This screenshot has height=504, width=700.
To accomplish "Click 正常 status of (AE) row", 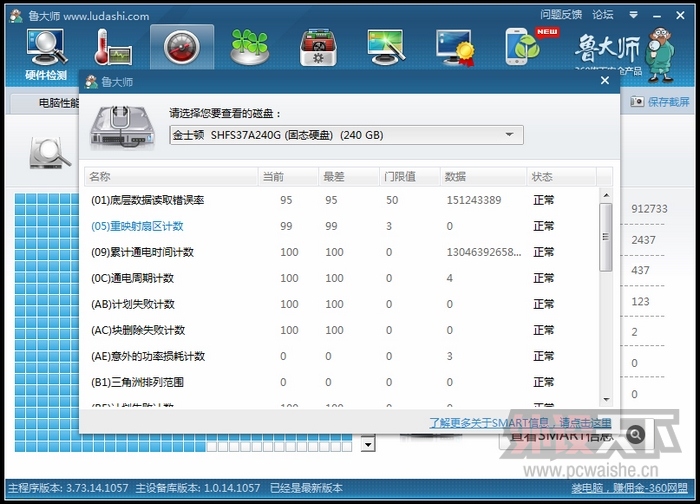I will [543, 356].
